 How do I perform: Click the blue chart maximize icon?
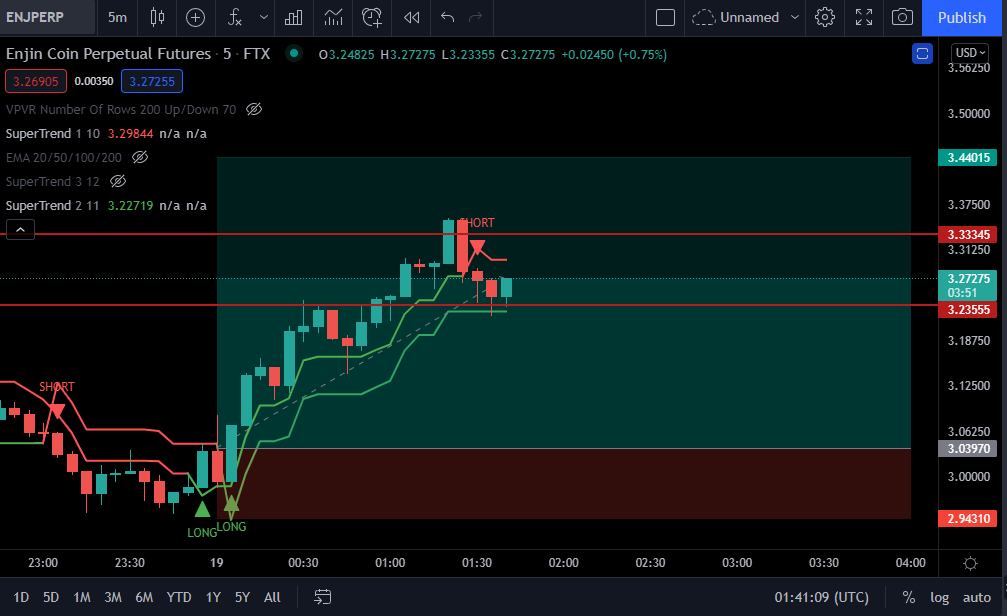[922, 53]
